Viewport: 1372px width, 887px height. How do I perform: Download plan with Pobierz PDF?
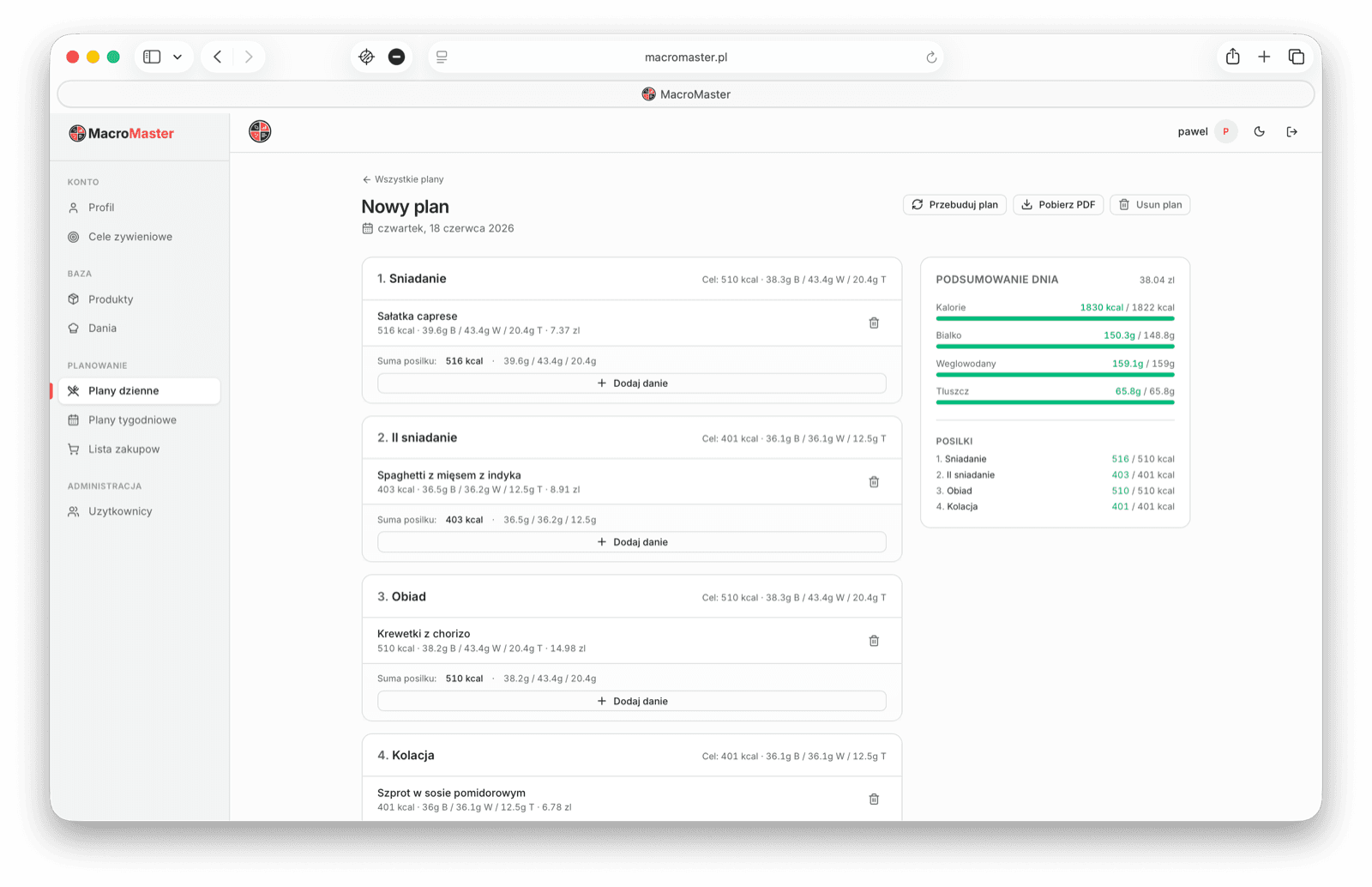[1058, 204]
